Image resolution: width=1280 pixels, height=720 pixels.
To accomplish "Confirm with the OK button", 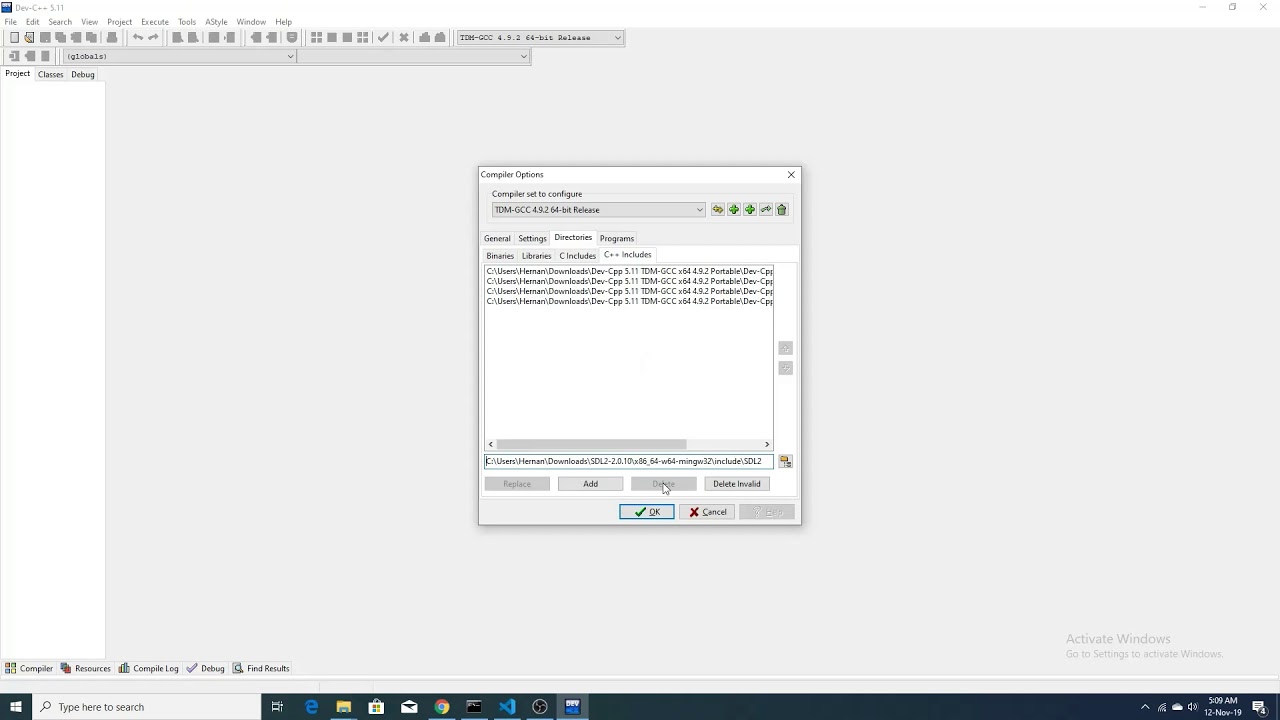I will coord(647,512).
